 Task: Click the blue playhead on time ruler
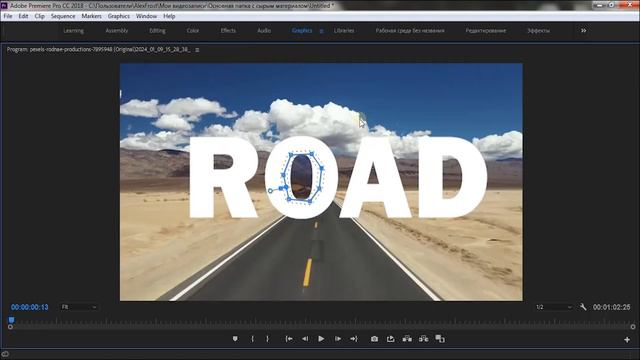11,320
